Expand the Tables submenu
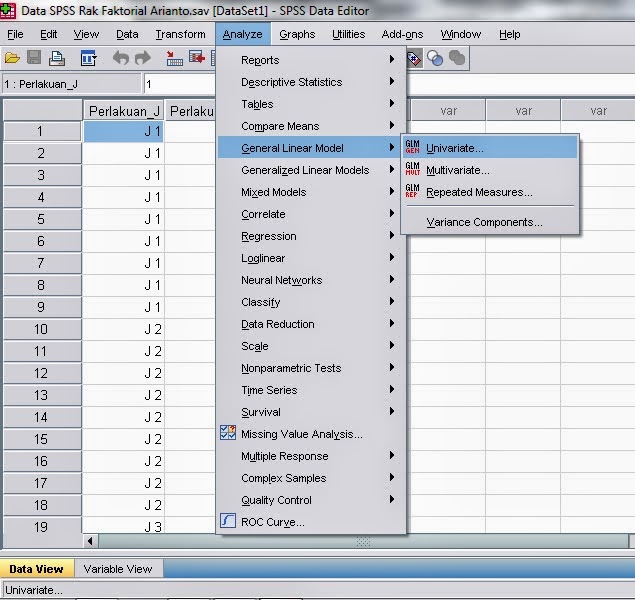This screenshot has width=635, height=600. click(x=311, y=104)
